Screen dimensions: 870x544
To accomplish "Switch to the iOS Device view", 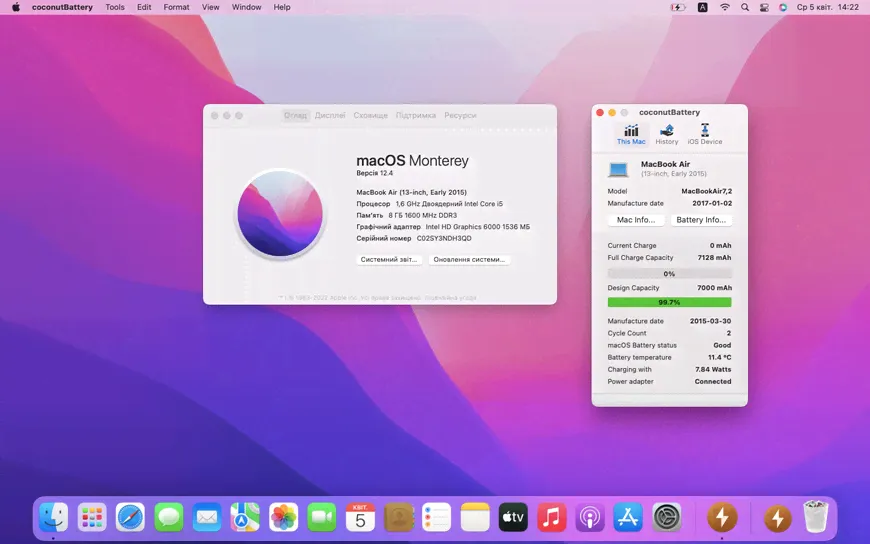I will [x=704, y=135].
